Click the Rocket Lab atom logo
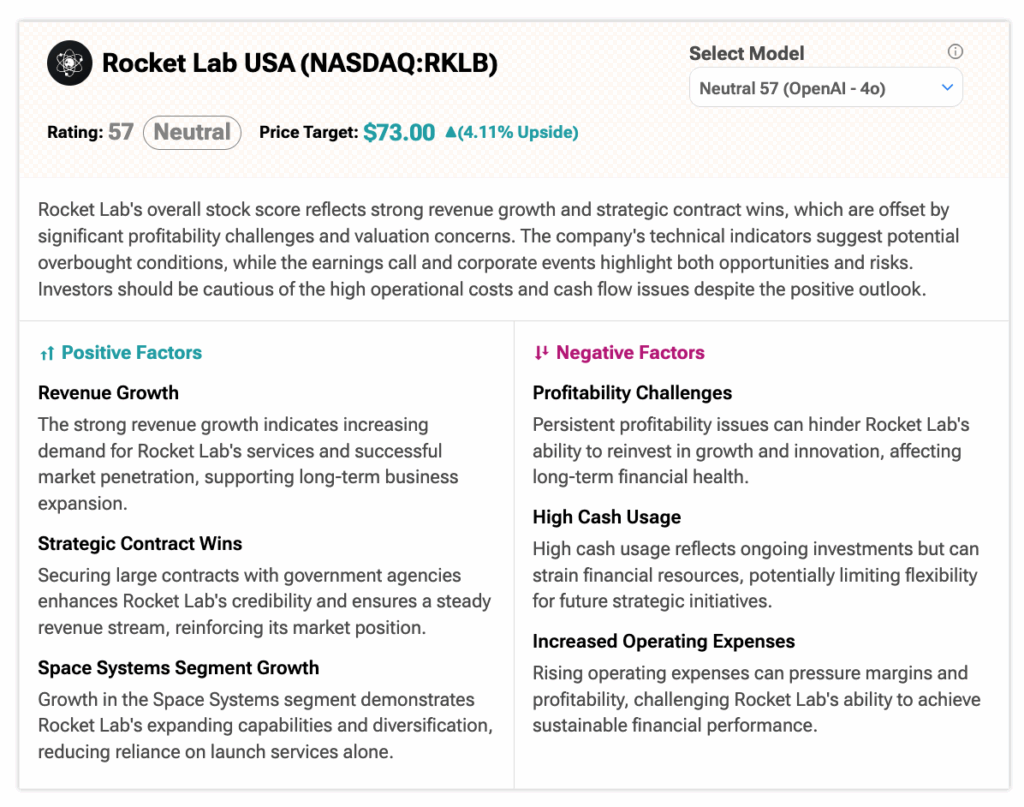The width and height of the screenshot is (1024, 807). point(69,64)
